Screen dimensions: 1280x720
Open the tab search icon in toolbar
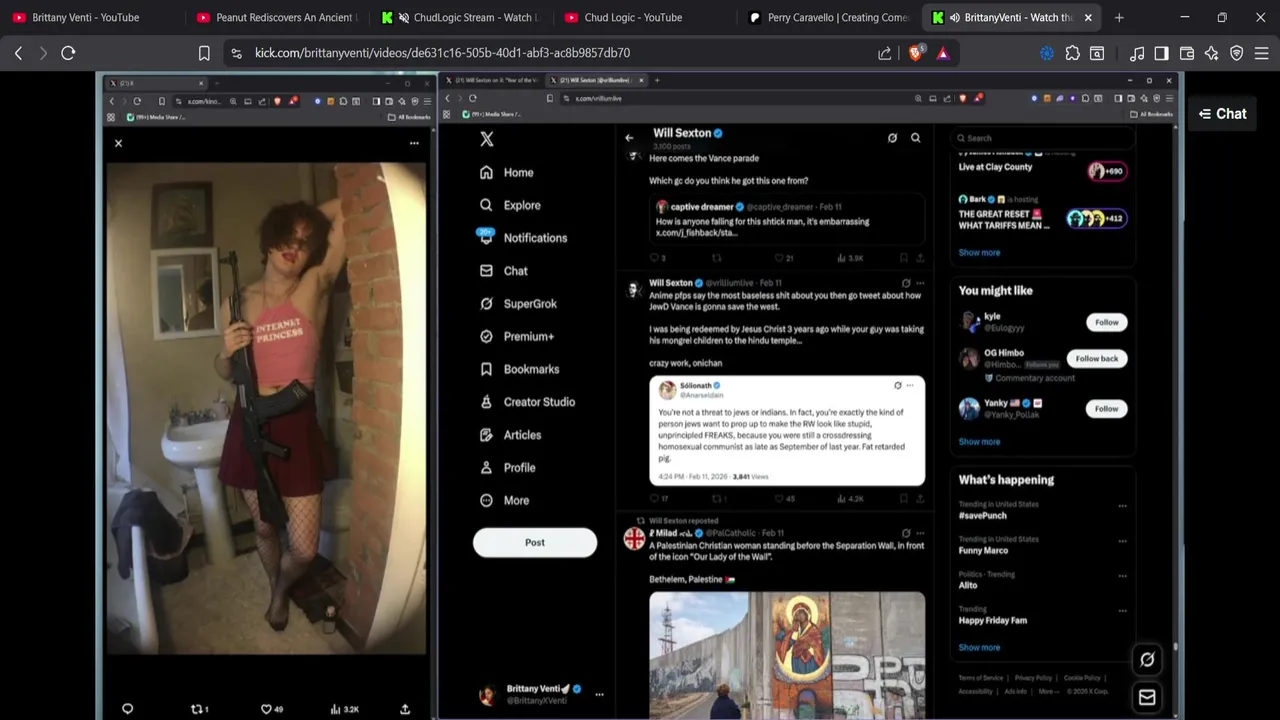pyautogui.click(x=1097, y=53)
